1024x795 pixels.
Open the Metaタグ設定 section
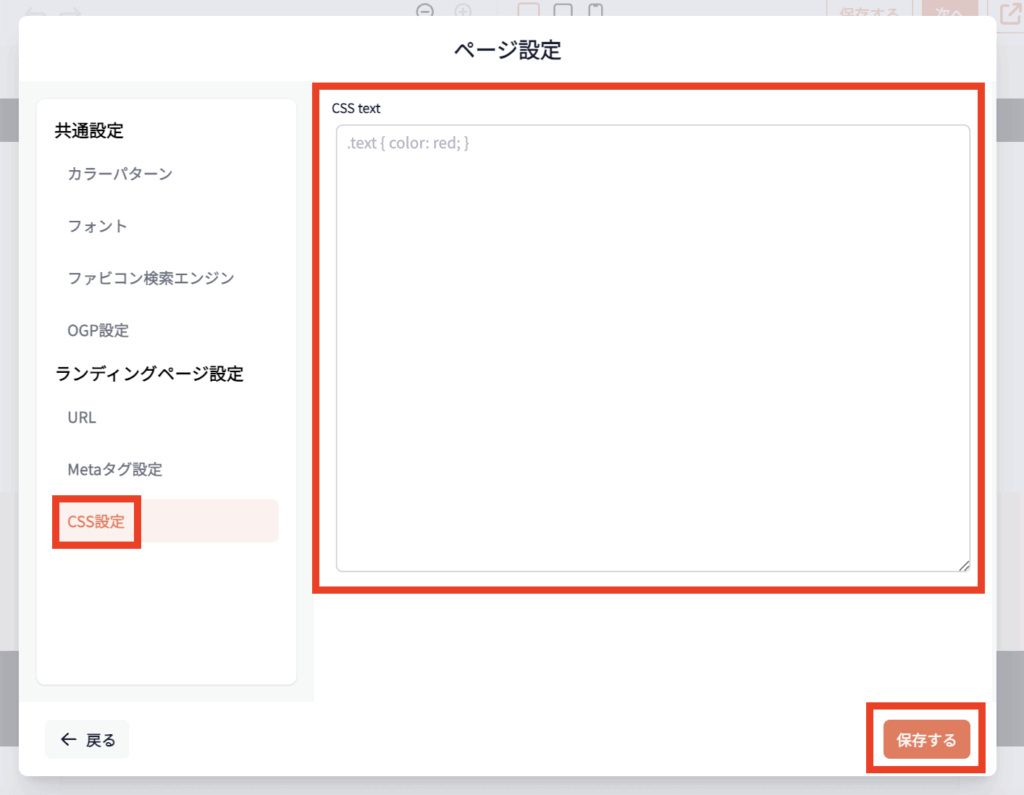[x=115, y=469]
